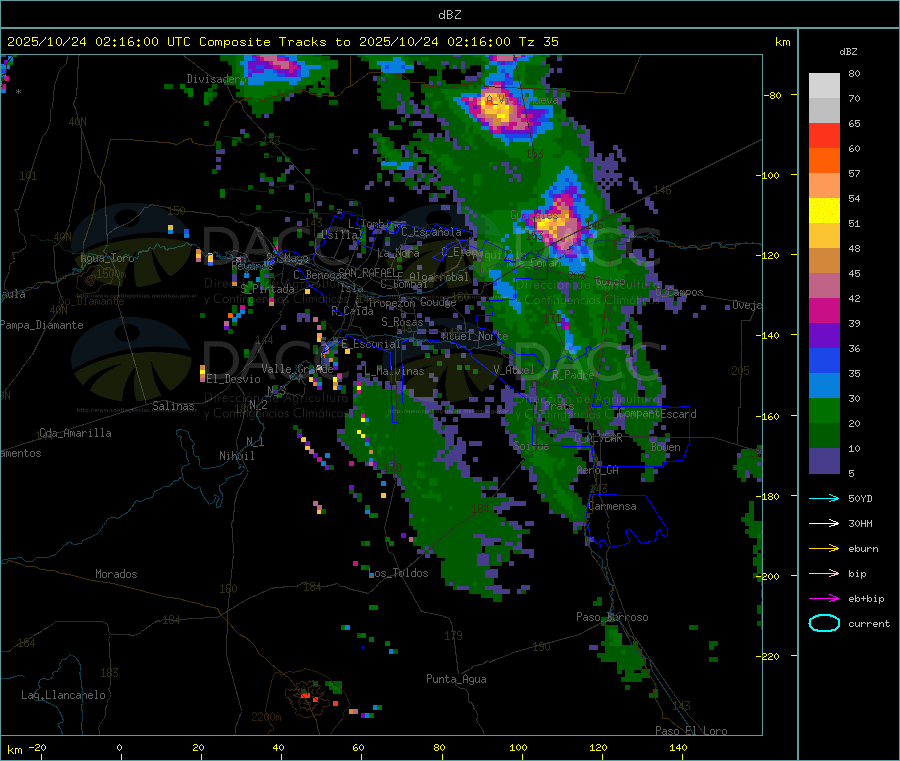900x761 pixels.
Task: Click the 'Algarrobal' map label
Action: click(439, 277)
